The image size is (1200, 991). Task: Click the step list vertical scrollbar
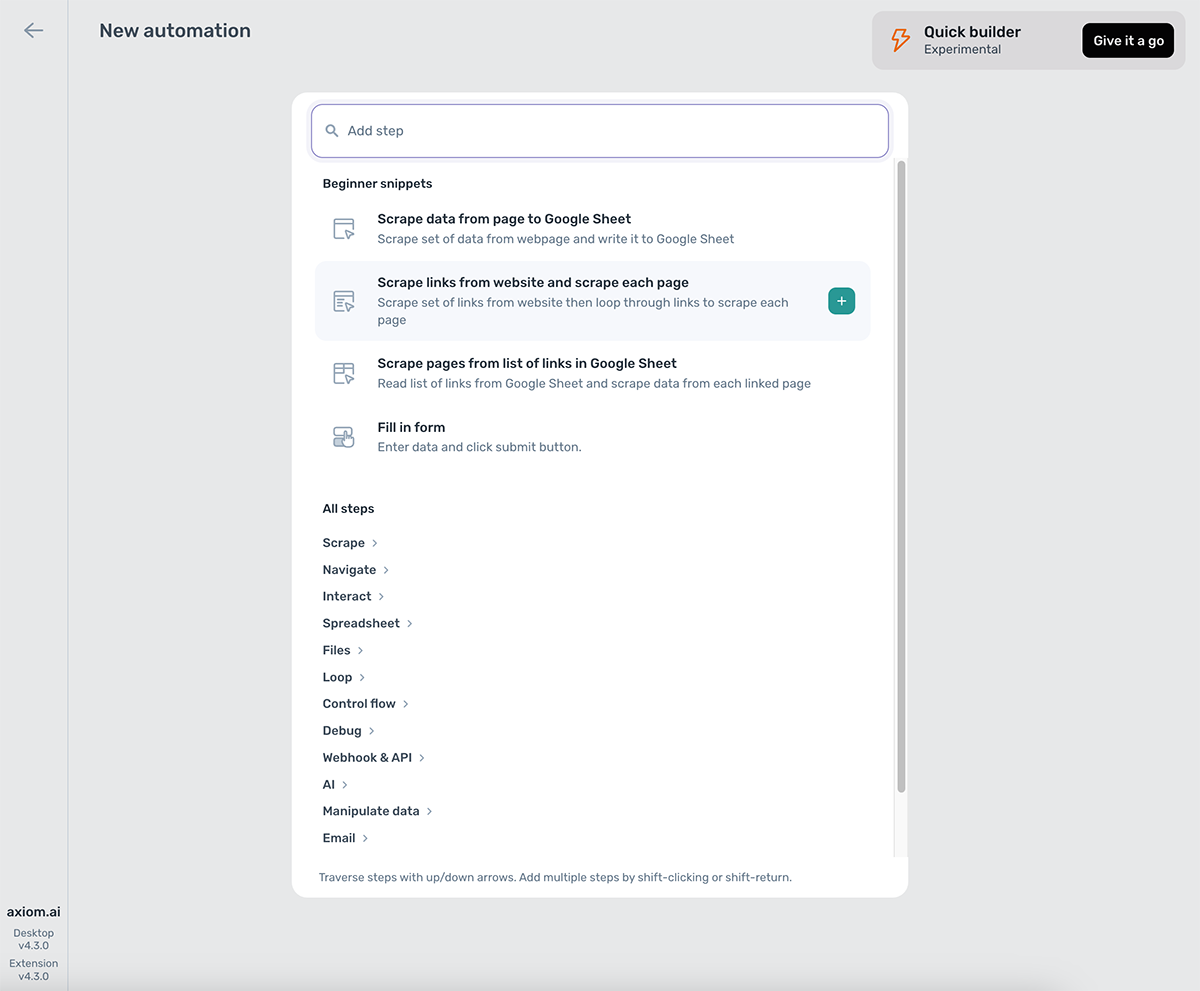pos(901,476)
